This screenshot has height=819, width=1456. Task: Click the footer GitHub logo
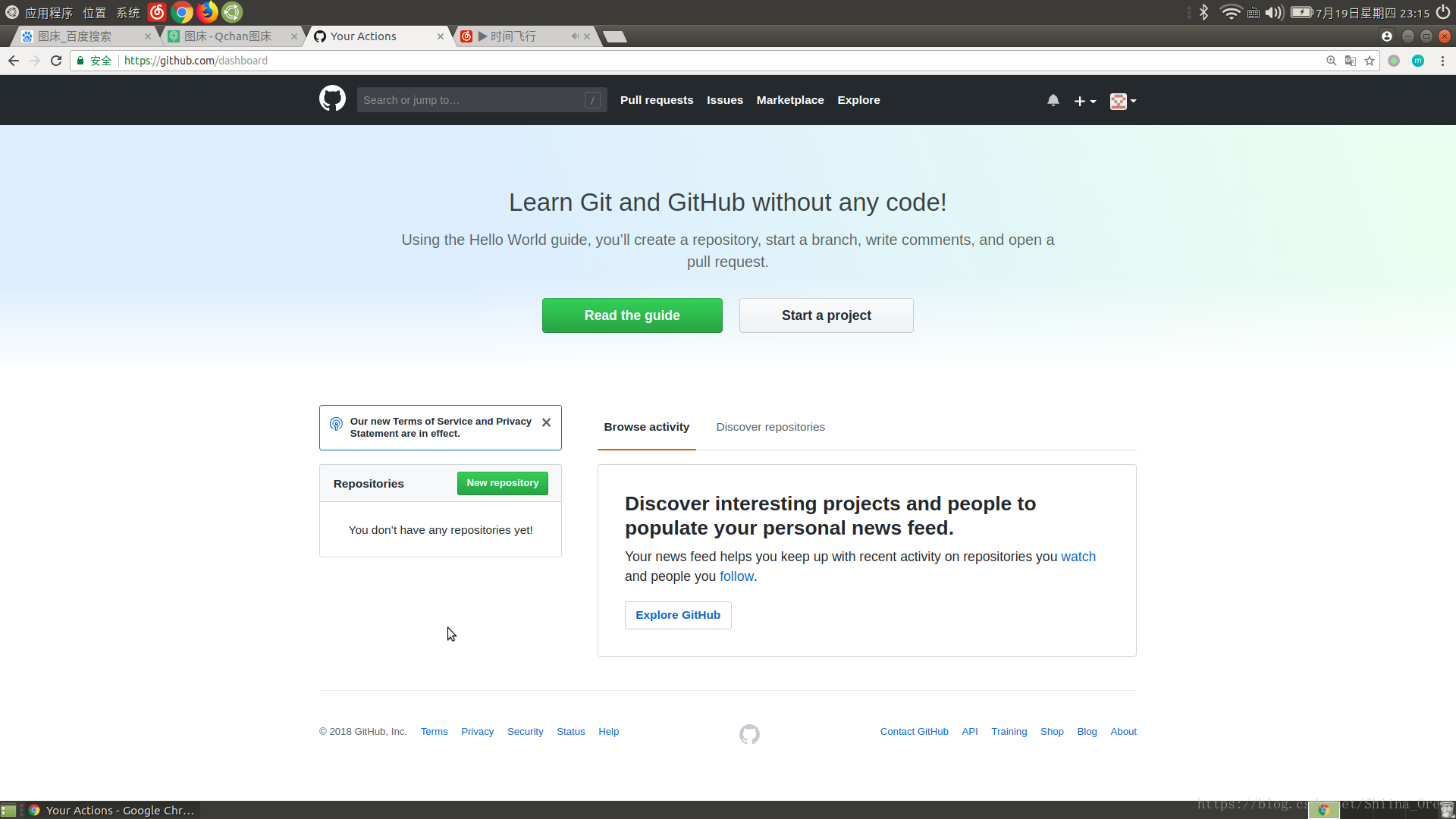coord(749,734)
